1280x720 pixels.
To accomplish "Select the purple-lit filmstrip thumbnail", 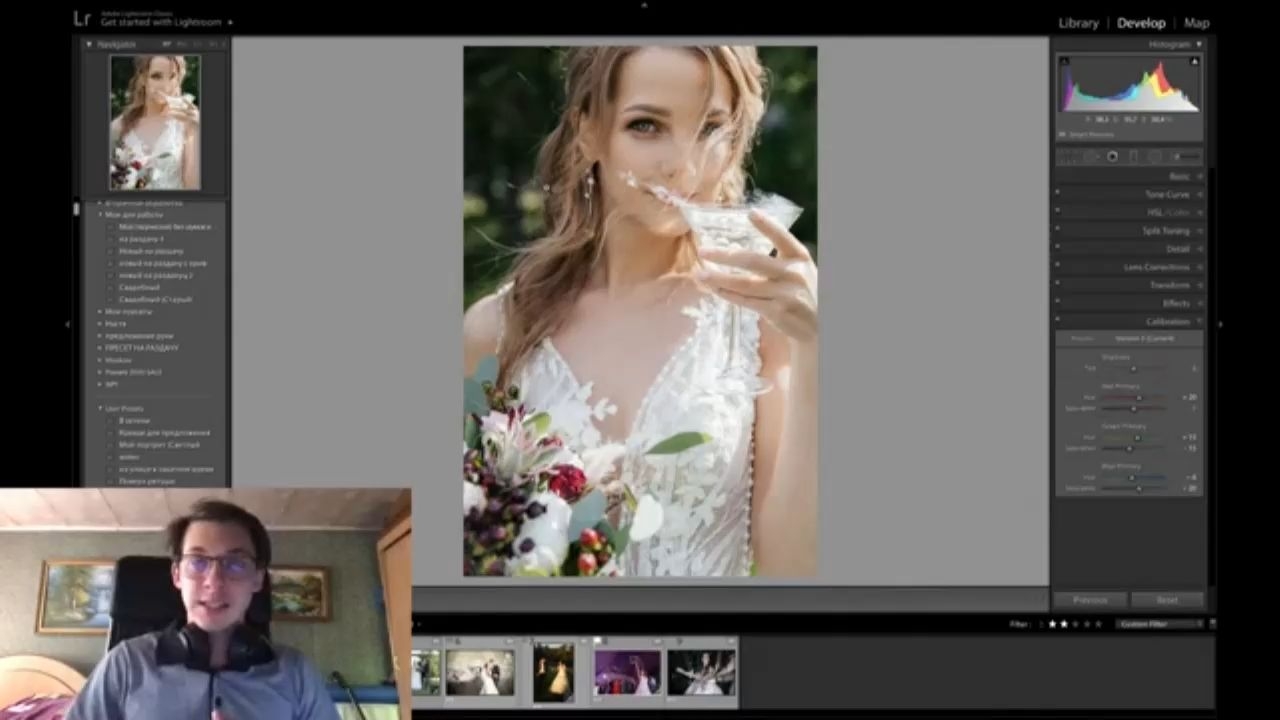I will pos(627,672).
